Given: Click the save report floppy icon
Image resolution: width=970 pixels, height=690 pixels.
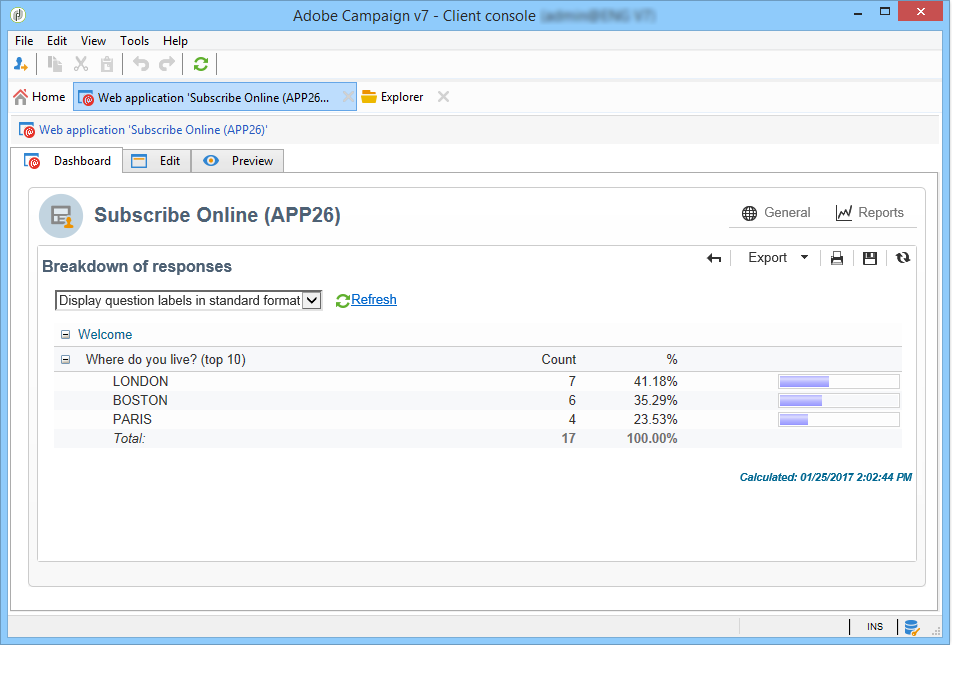Looking at the screenshot, I should 870,258.
